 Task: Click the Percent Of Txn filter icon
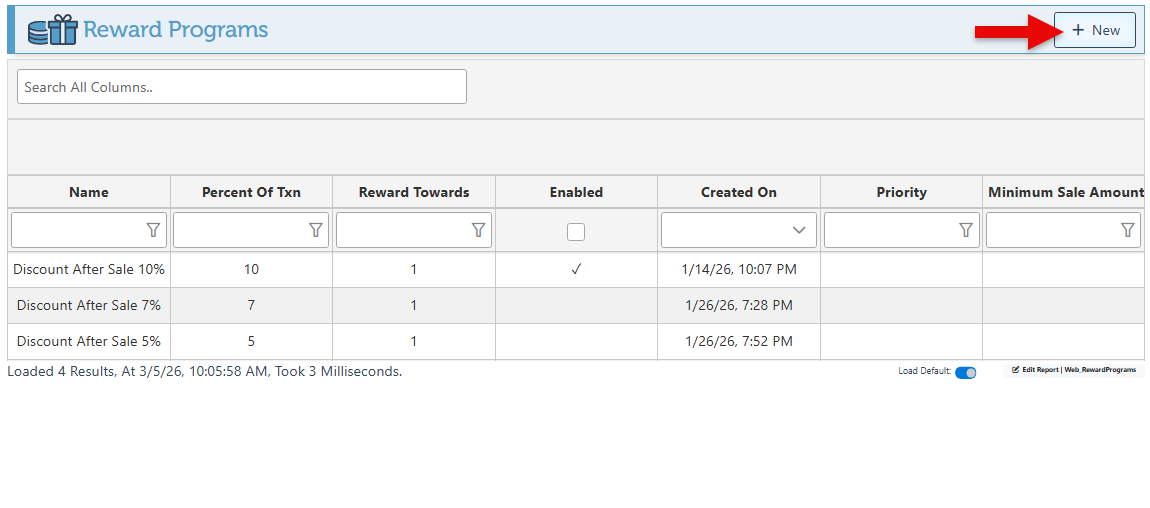click(315, 230)
